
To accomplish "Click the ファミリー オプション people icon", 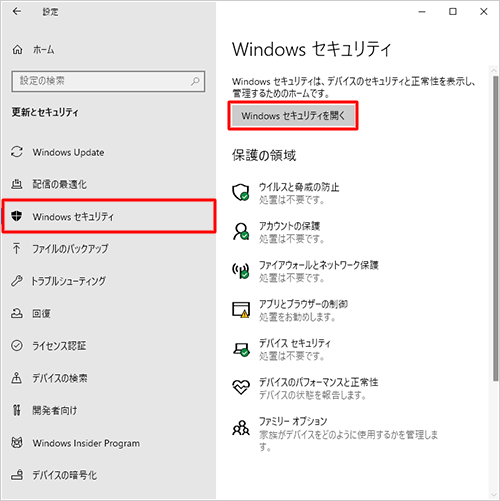I will 241,428.
